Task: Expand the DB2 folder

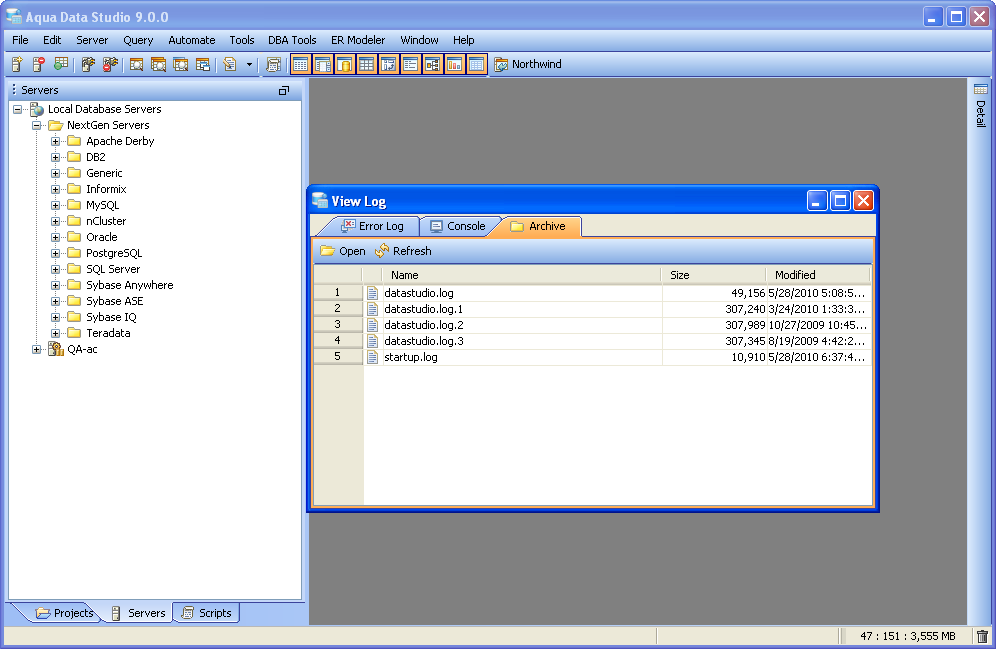Action: 56,157
